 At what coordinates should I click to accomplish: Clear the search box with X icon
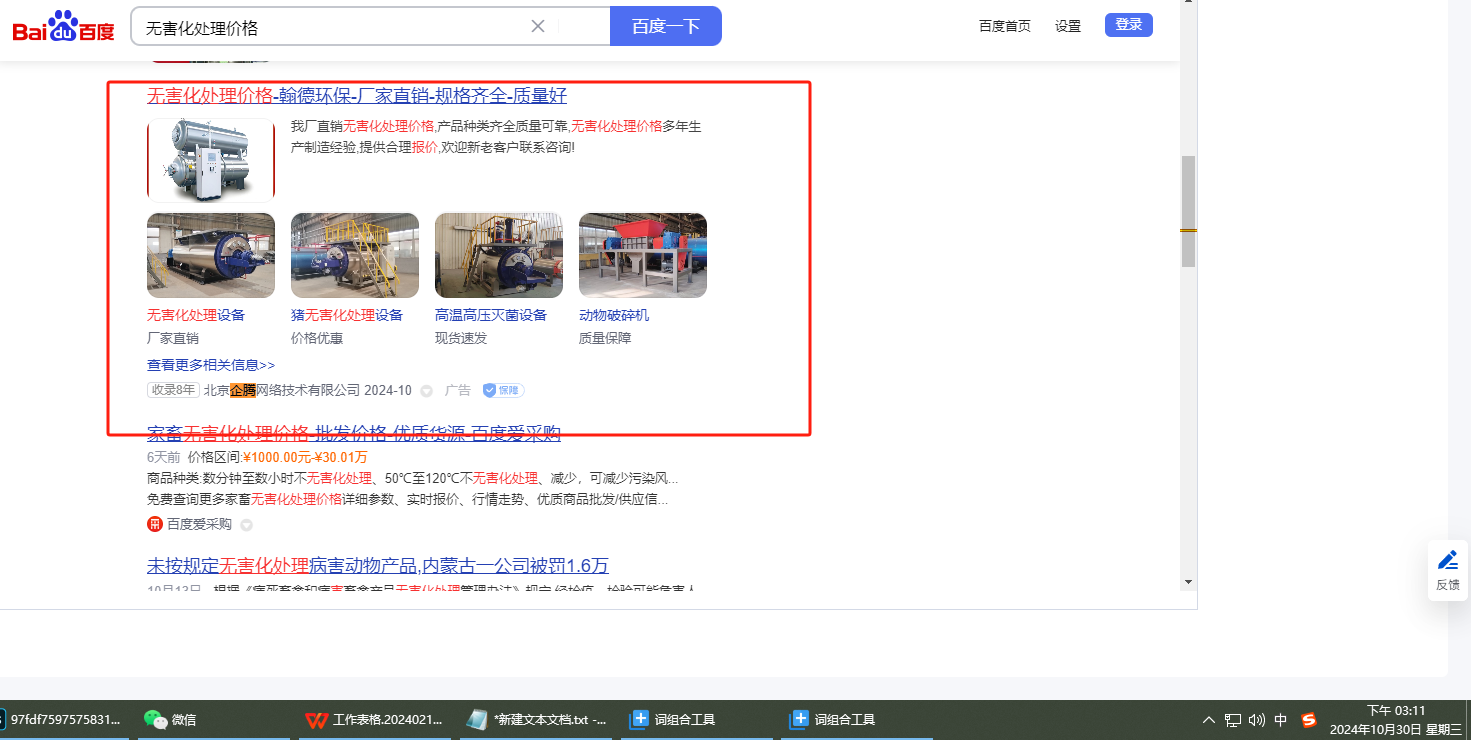coord(538,26)
